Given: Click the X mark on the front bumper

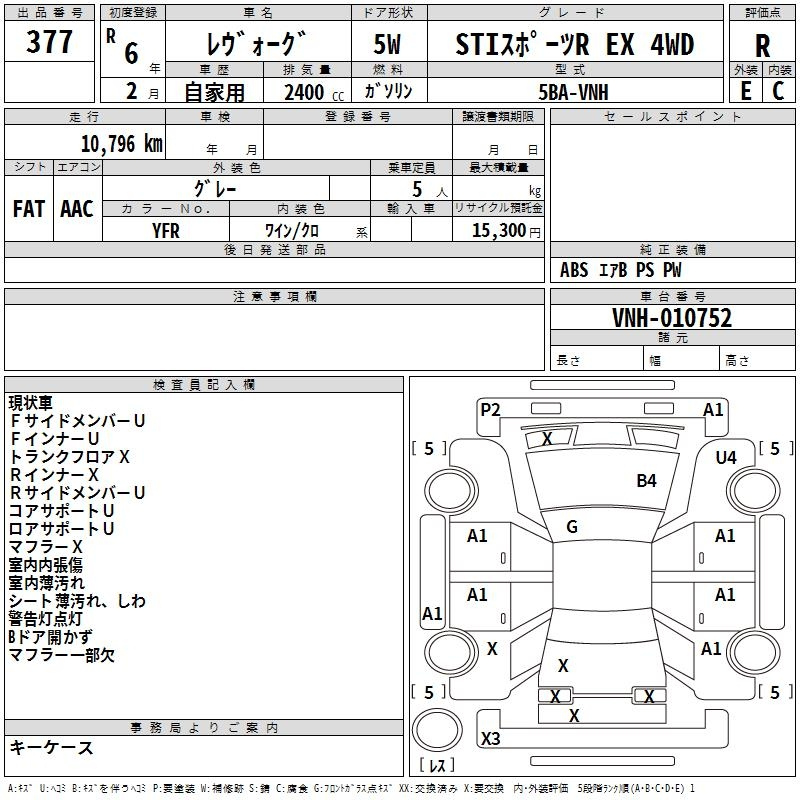Looking at the screenshot, I should pos(547,439).
